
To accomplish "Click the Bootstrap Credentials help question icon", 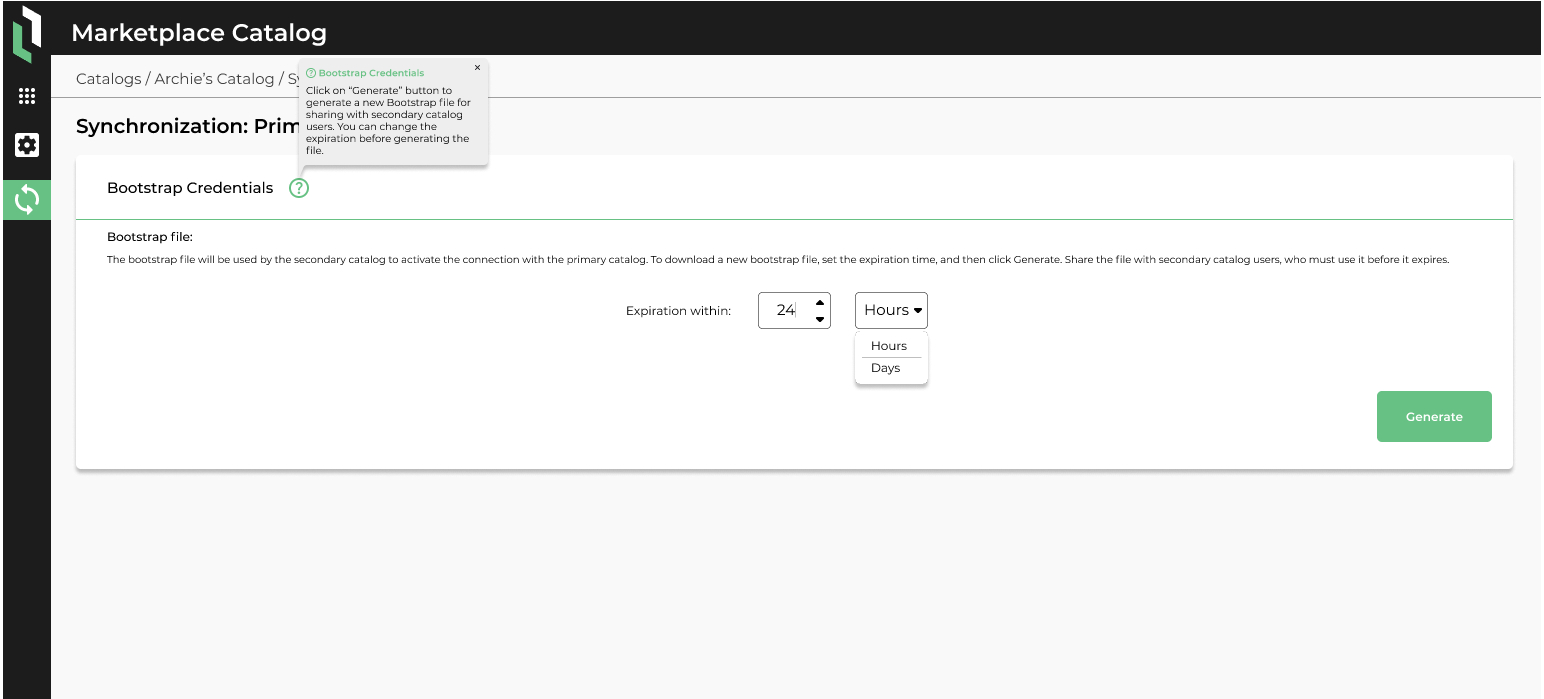I will [x=299, y=188].
